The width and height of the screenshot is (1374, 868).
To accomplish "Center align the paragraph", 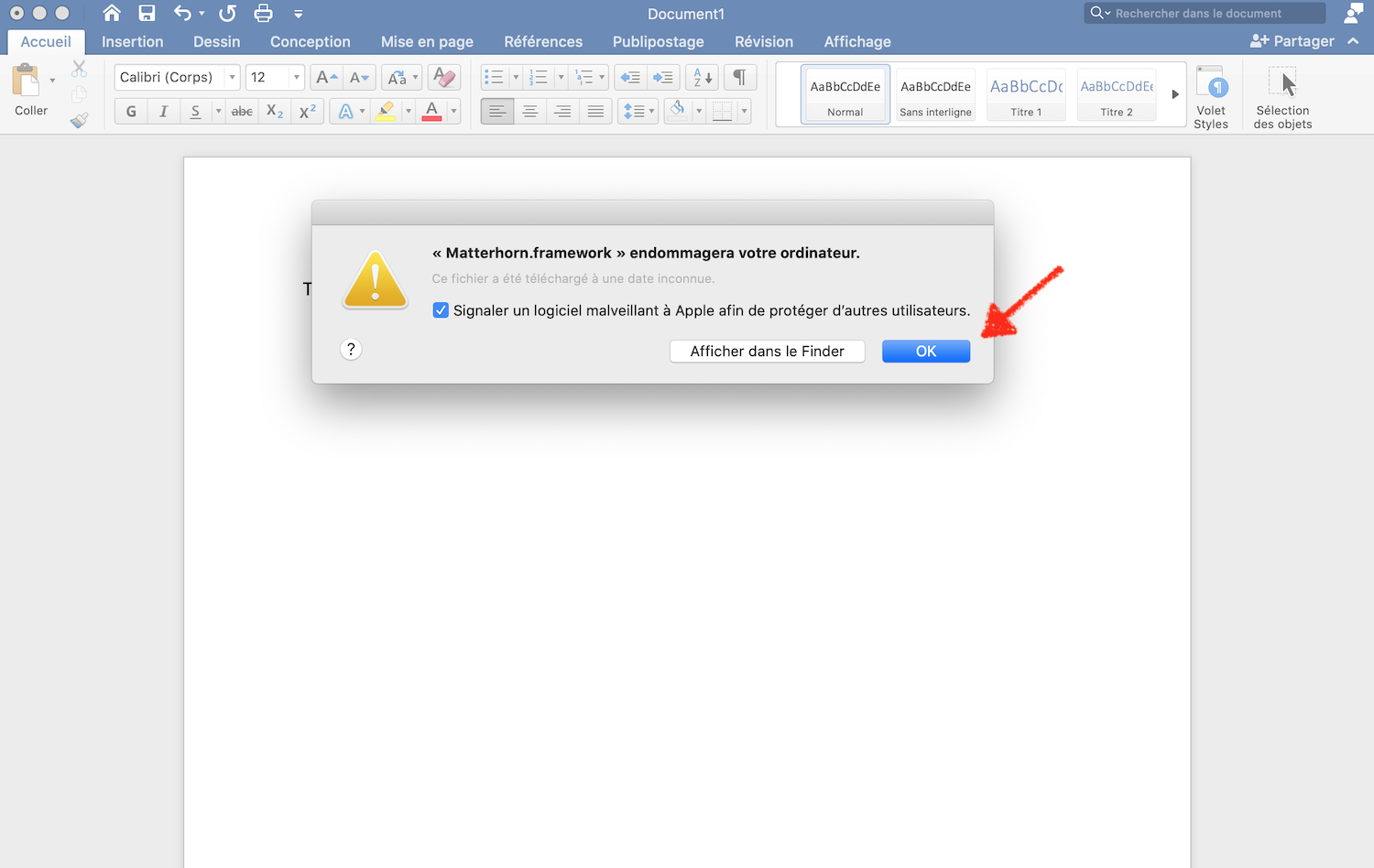I will point(529,112).
